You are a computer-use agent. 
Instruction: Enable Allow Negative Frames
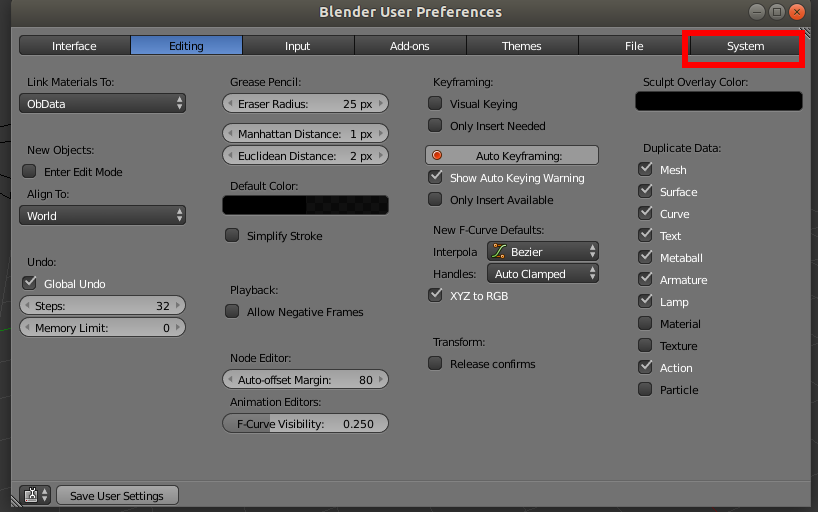point(232,312)
